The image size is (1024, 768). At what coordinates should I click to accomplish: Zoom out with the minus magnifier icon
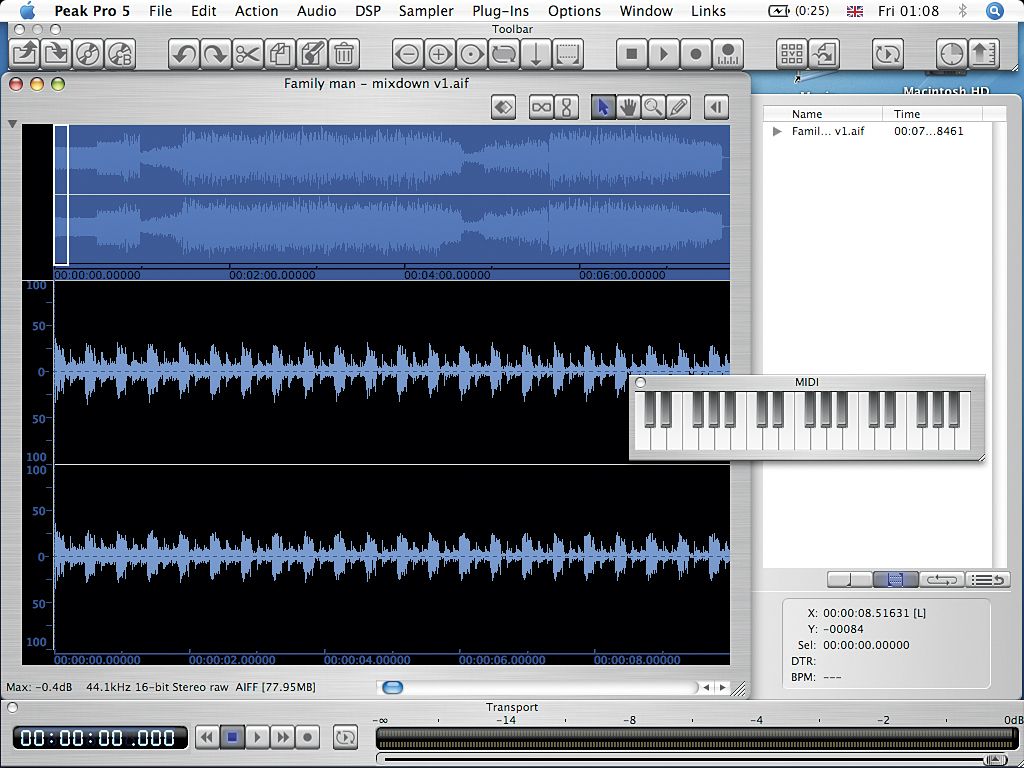(x=408, y=54)
